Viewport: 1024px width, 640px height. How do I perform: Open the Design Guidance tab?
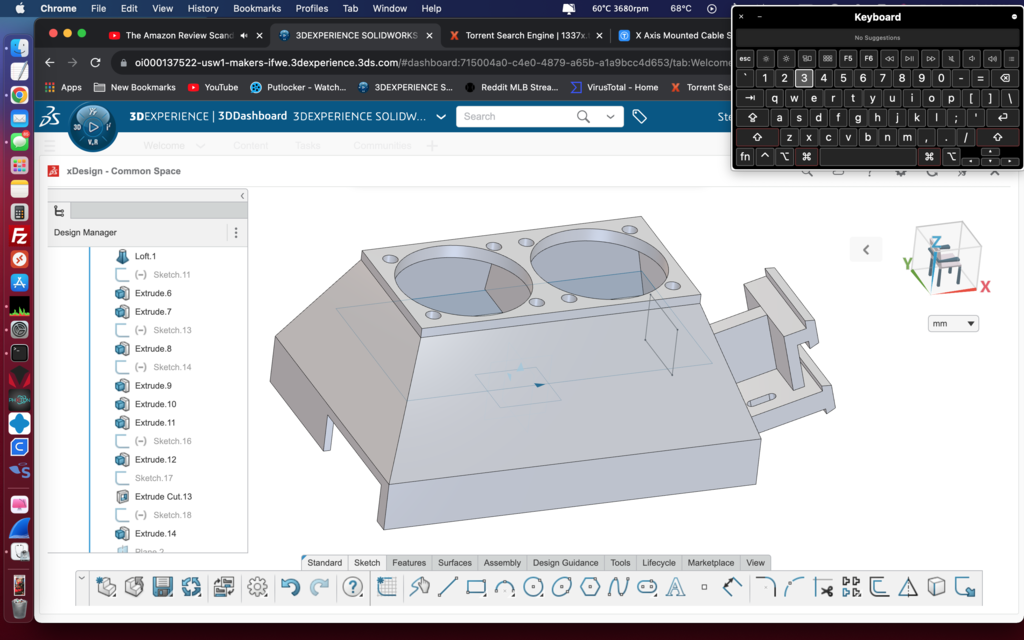(566, 562)
